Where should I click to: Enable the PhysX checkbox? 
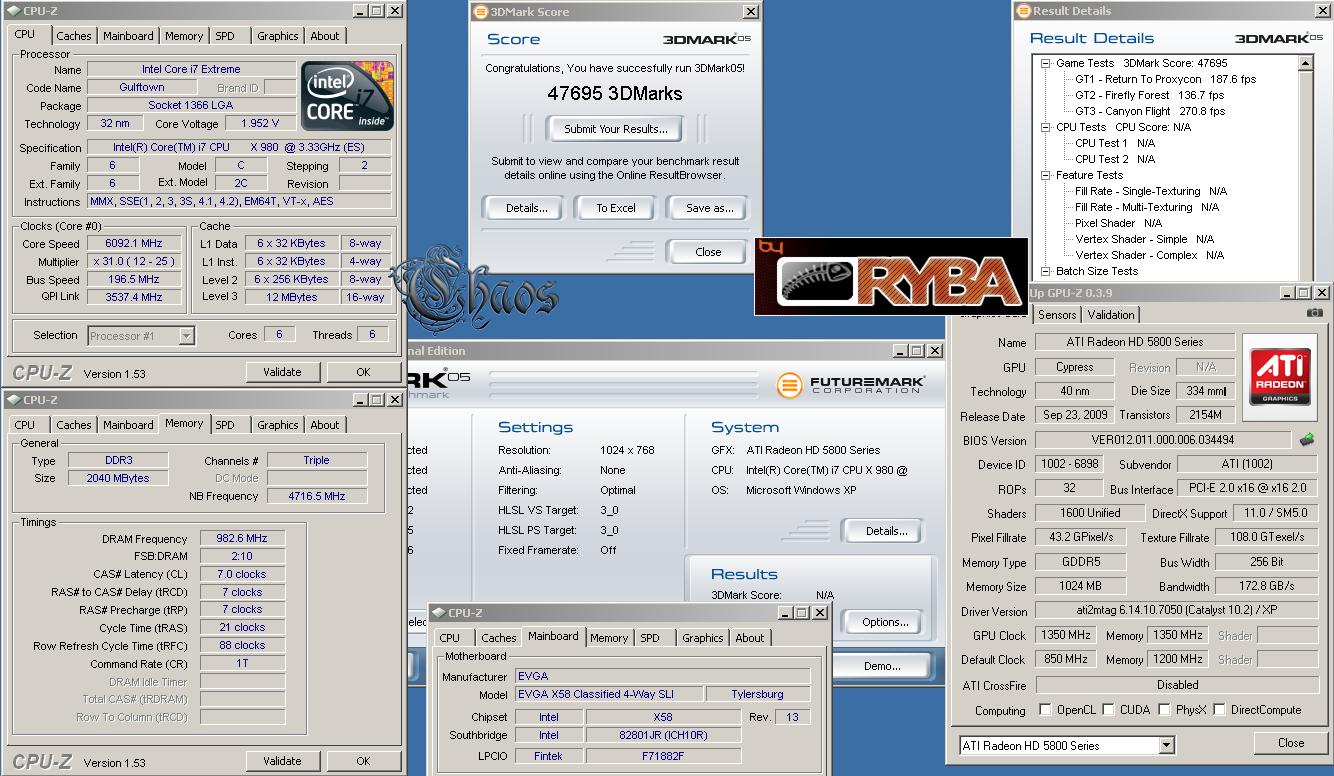coord(1165,710)
